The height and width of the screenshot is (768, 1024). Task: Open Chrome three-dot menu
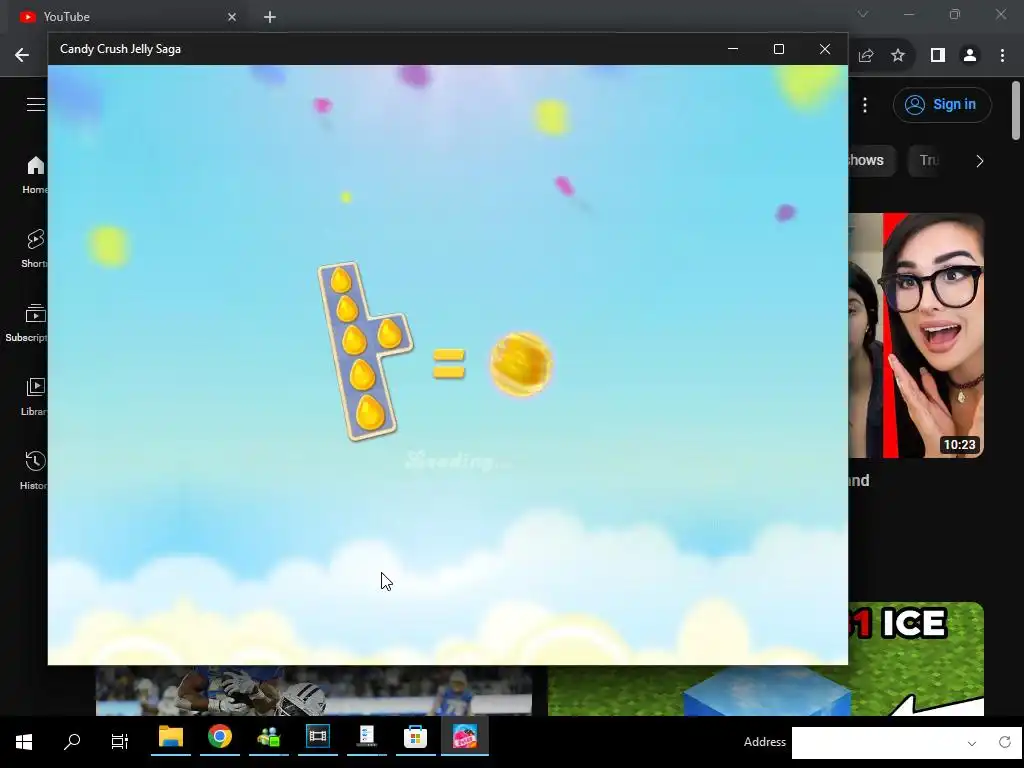[1002, 56]
